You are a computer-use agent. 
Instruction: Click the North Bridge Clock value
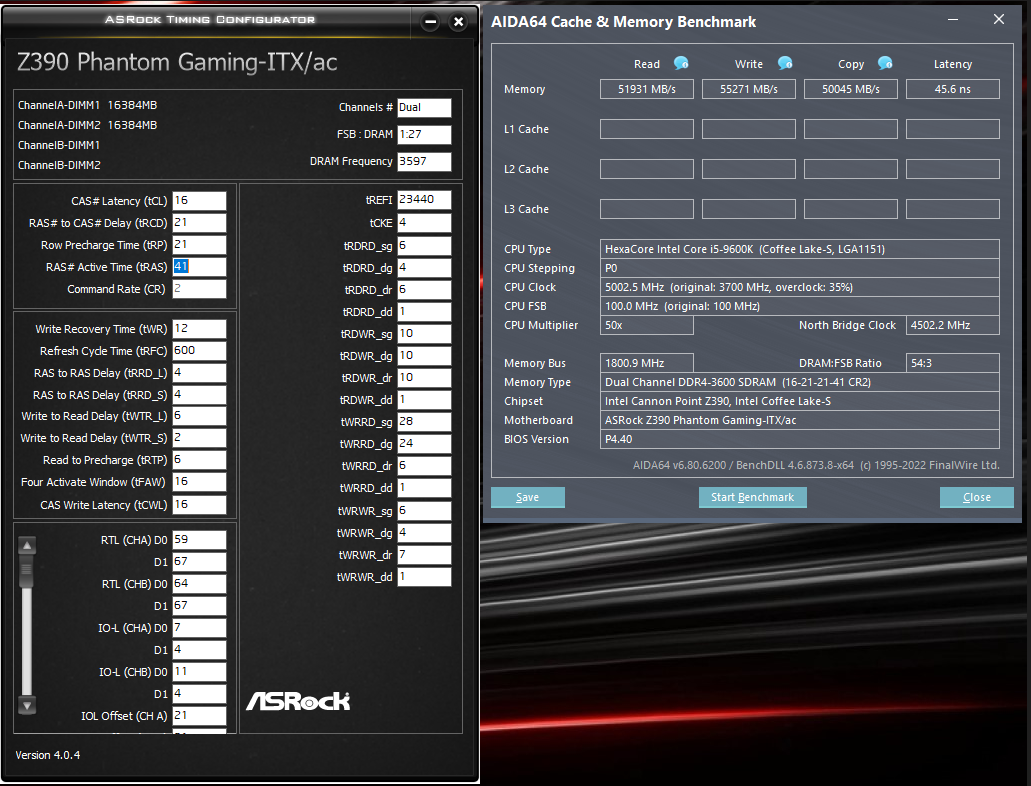point(953,326)
